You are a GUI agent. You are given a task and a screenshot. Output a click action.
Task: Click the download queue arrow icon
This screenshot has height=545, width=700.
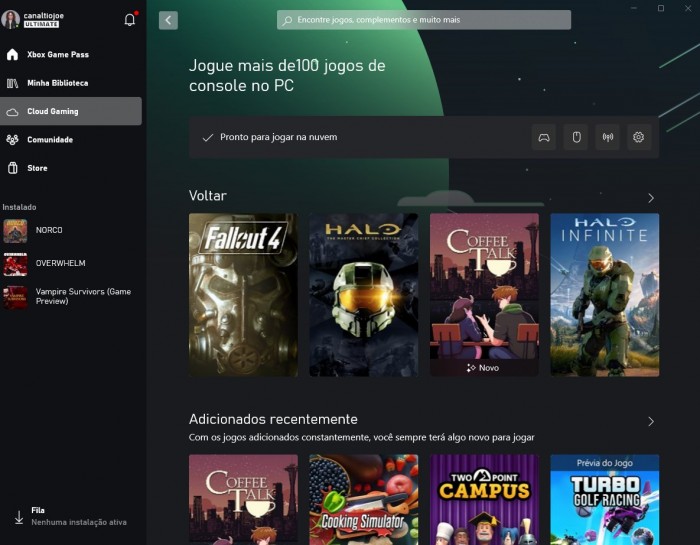click(x=19, y=517)
